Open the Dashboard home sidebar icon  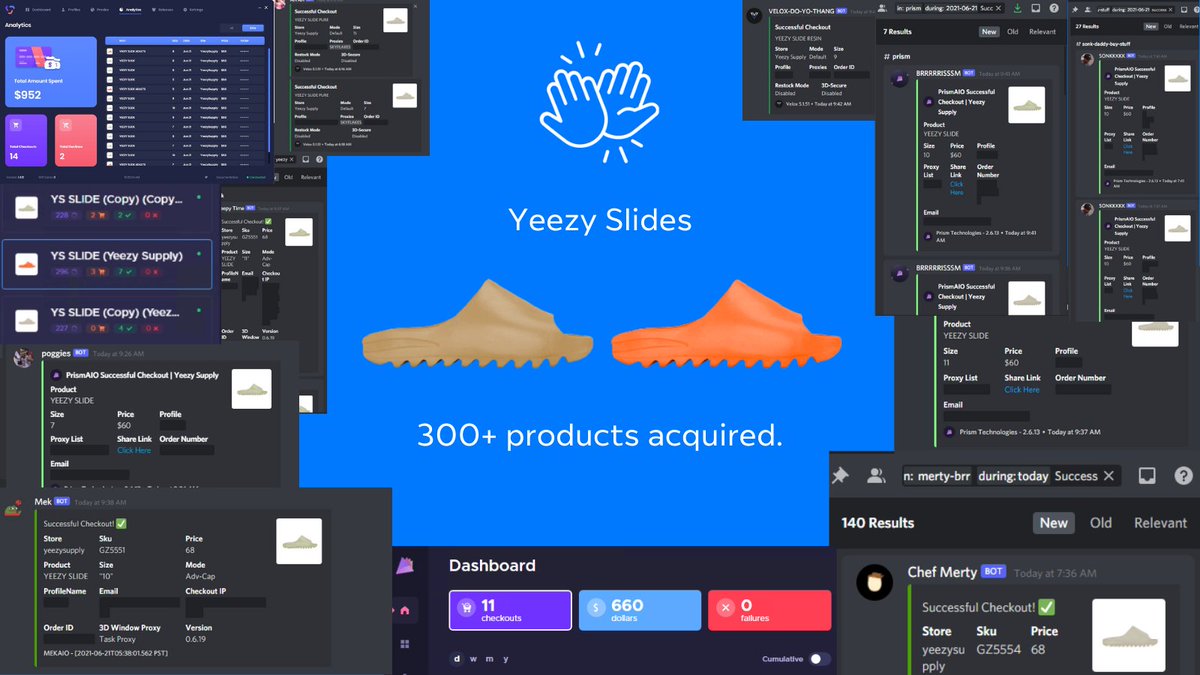pos(404,610)
